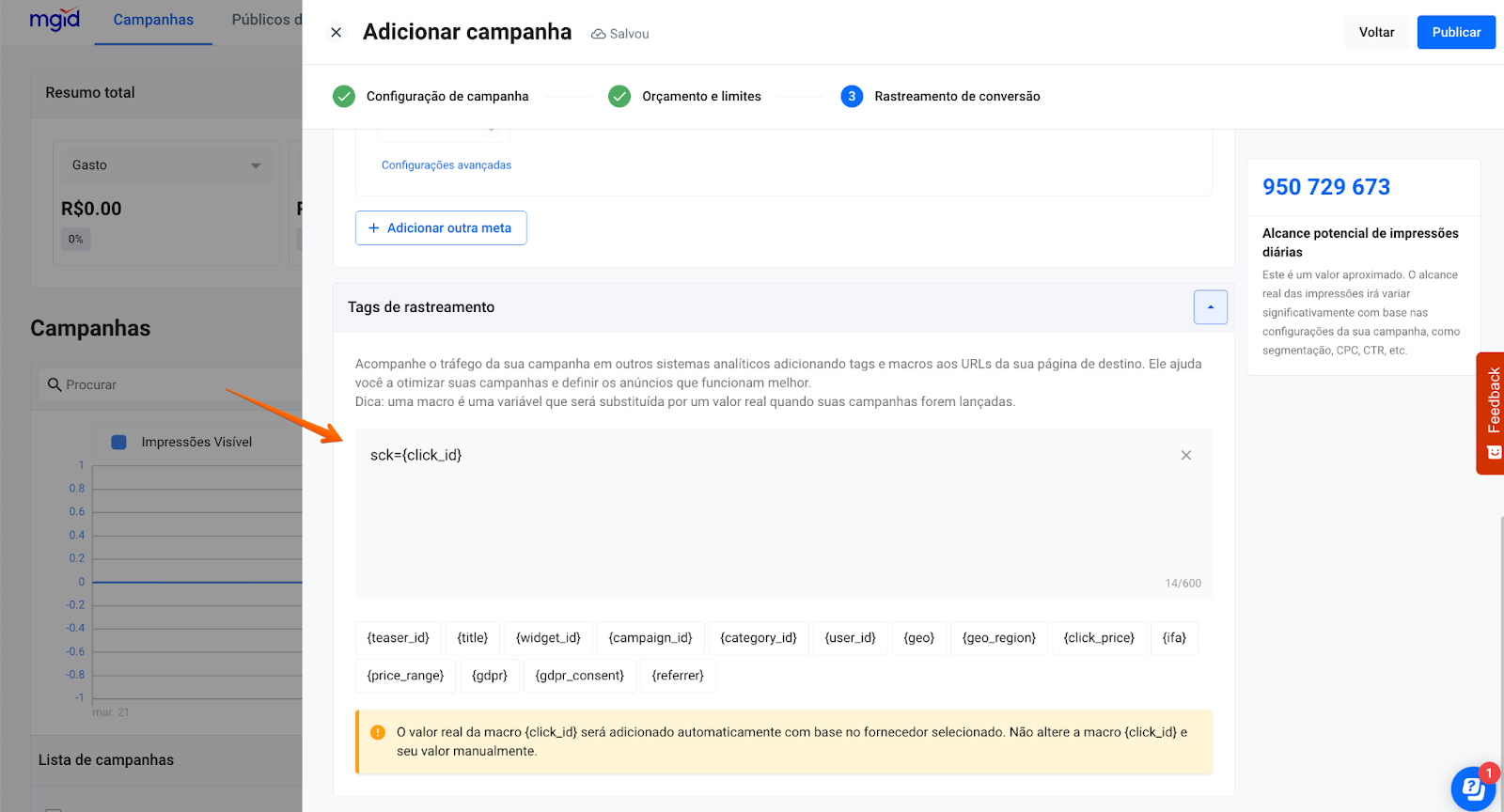Close the Adicionar campanha panel
This screenshot has width=1504, height=812.
click(336, 33)
